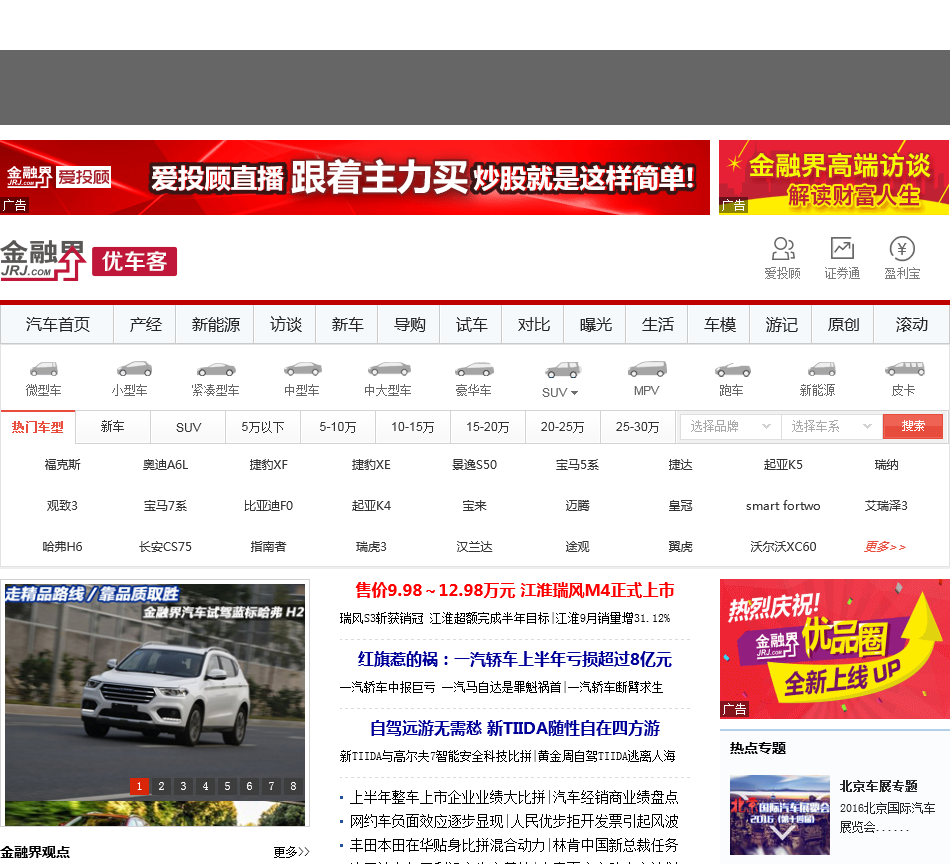The image size is (950, 864).
Task: Select the 小型车 car icon
Action: pos(135,368)
